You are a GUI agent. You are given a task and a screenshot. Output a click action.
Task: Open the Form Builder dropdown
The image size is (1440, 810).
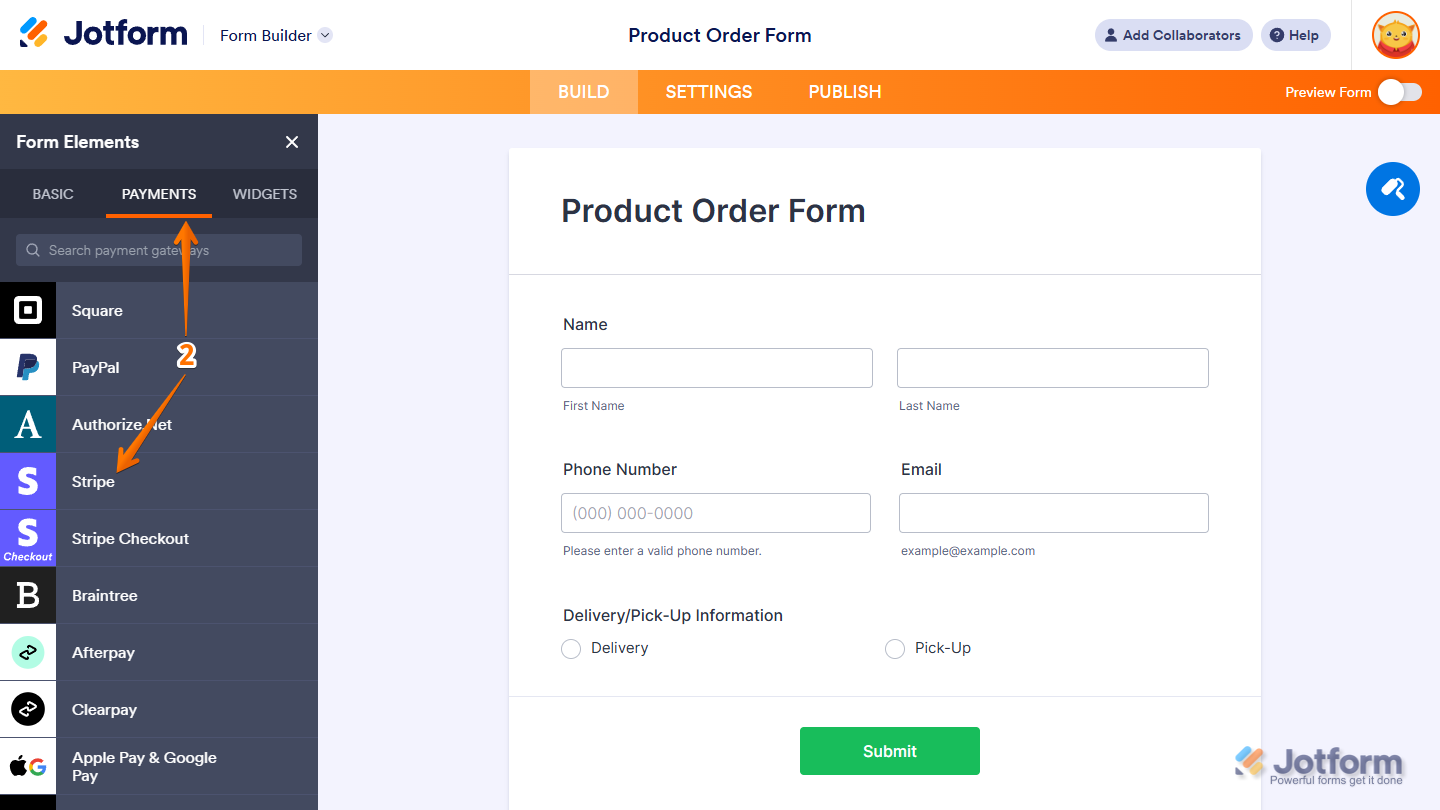276,35
